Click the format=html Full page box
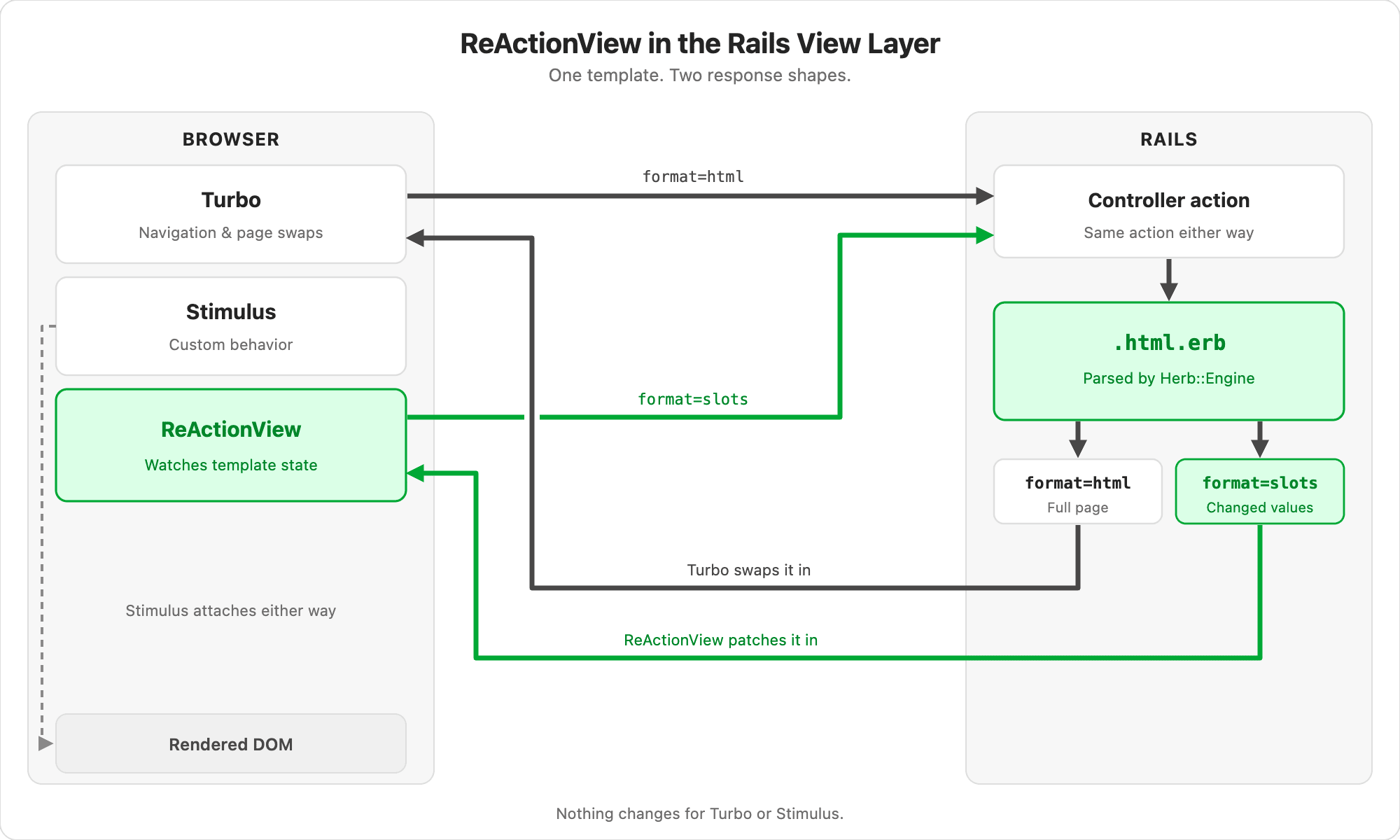1400x840 pixels. 1078,491
